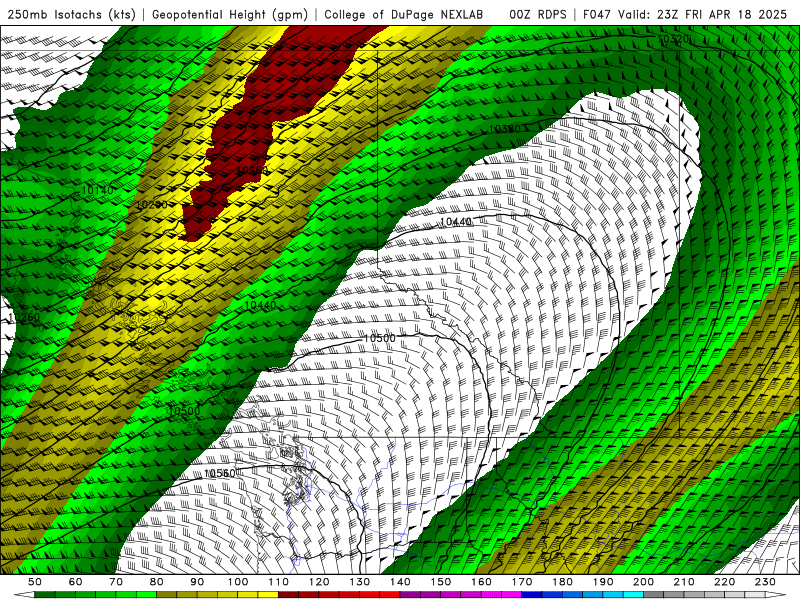Select the '00Z RDPS' model run label
The width and height of the screenshot is (800, 600).
tap(538, 14)
